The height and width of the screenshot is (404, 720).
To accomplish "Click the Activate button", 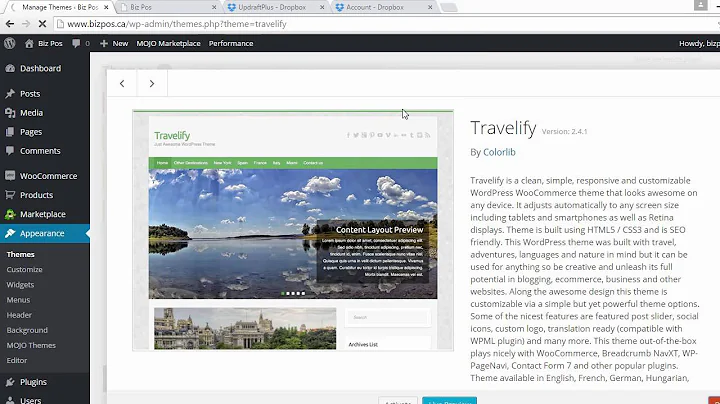I will (x=398, y=401).
